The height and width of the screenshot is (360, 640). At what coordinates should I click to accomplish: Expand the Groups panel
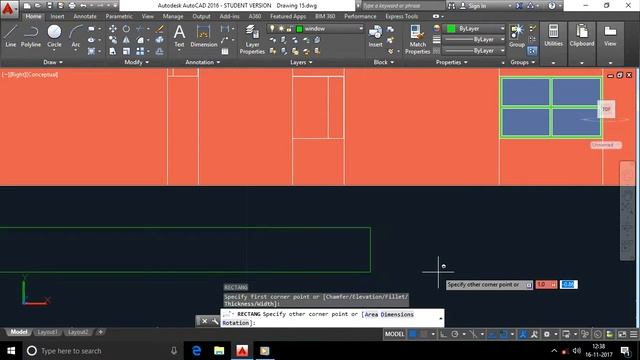(522, 62)
